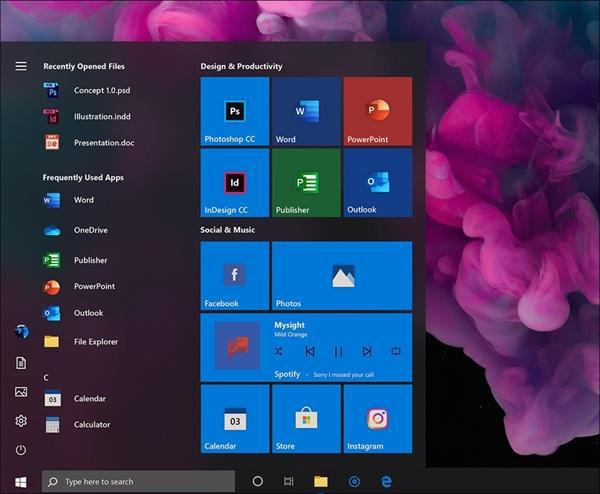Open the Publisher tile
The image size is (600, 494).
click(306, 183)
